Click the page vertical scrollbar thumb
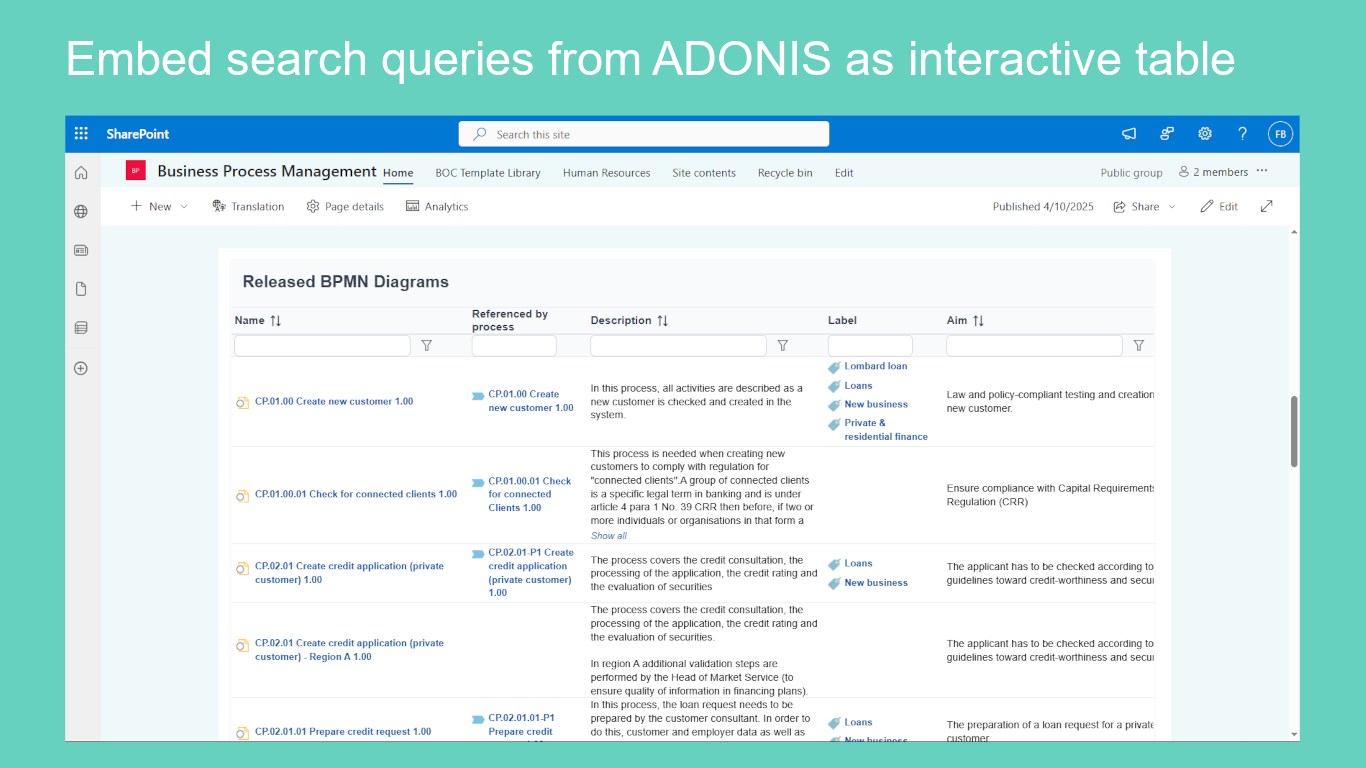 click(1294, 431)
